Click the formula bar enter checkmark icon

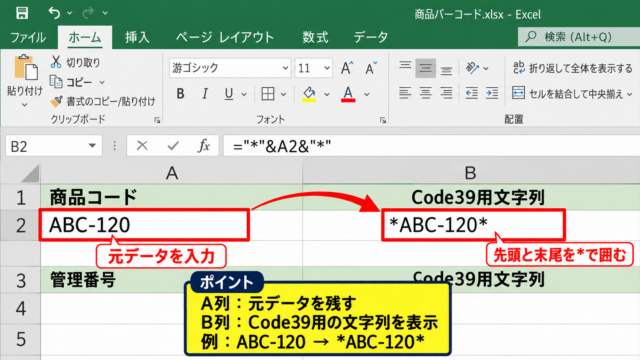173,145
